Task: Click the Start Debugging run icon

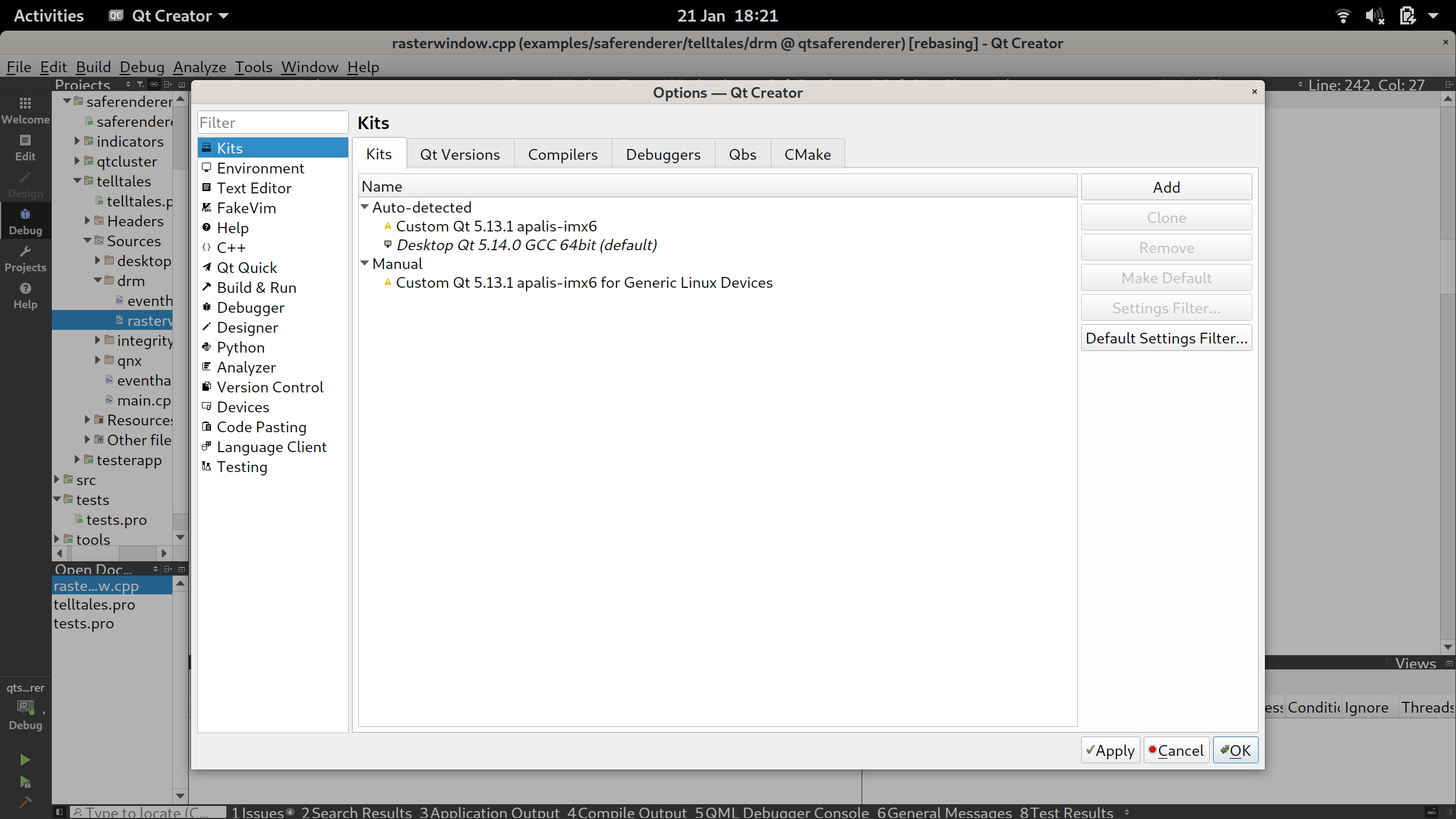Action: (x=25, y=782)
